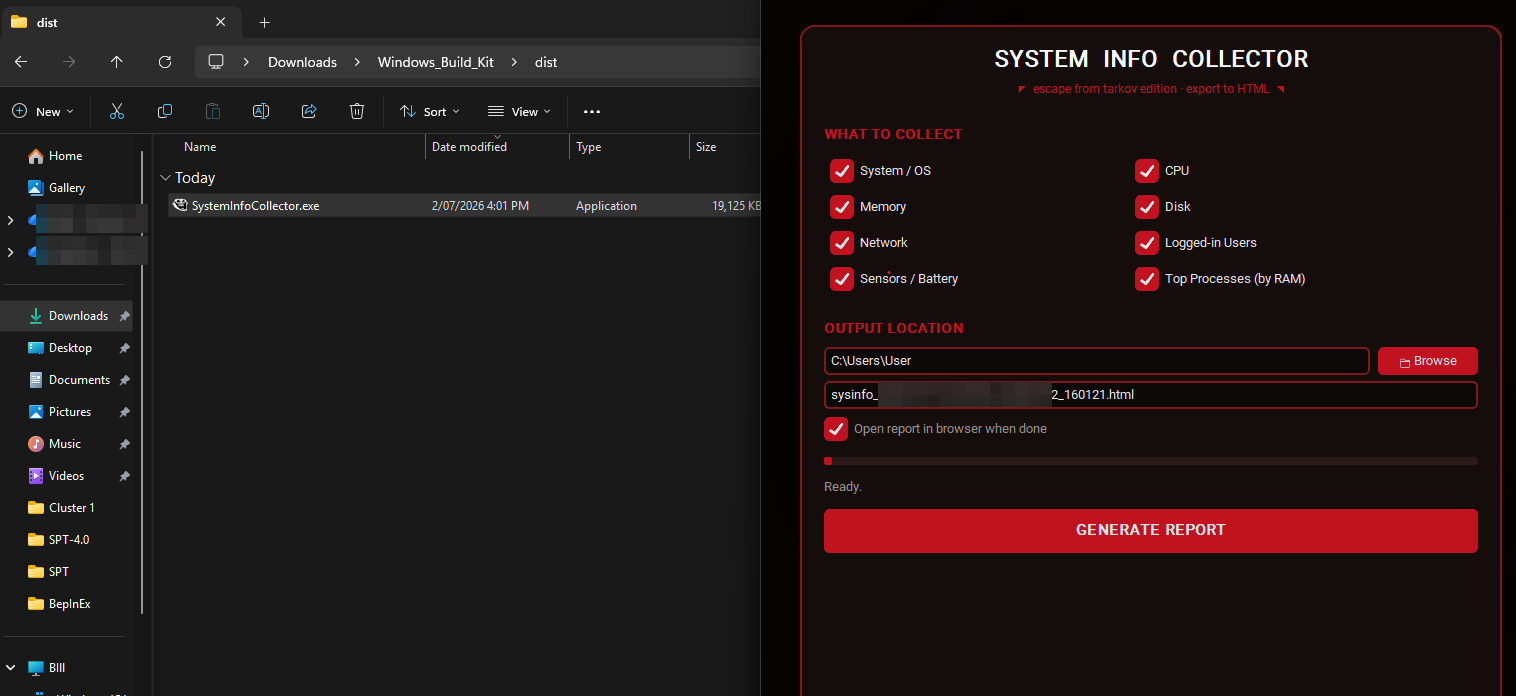Click the Browse button
The image size is (1516, 696).
click(x=1427, y=361)
